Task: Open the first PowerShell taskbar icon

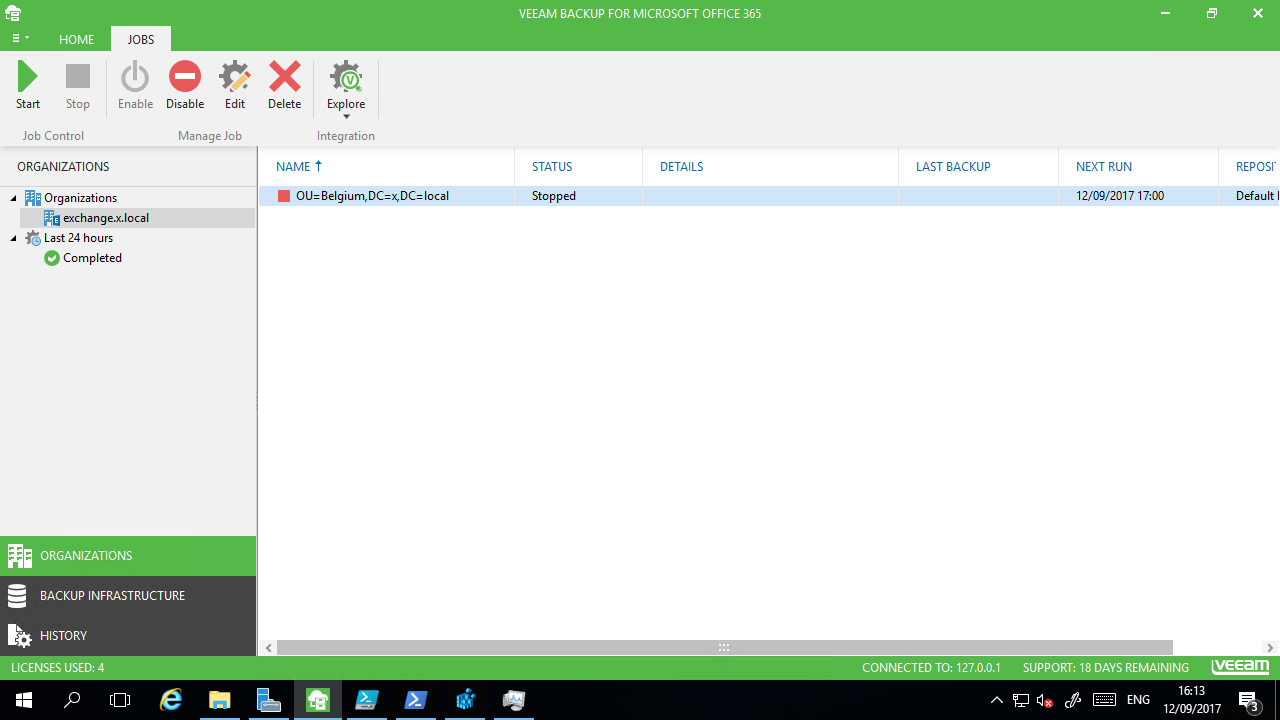Action: (367, 700)
